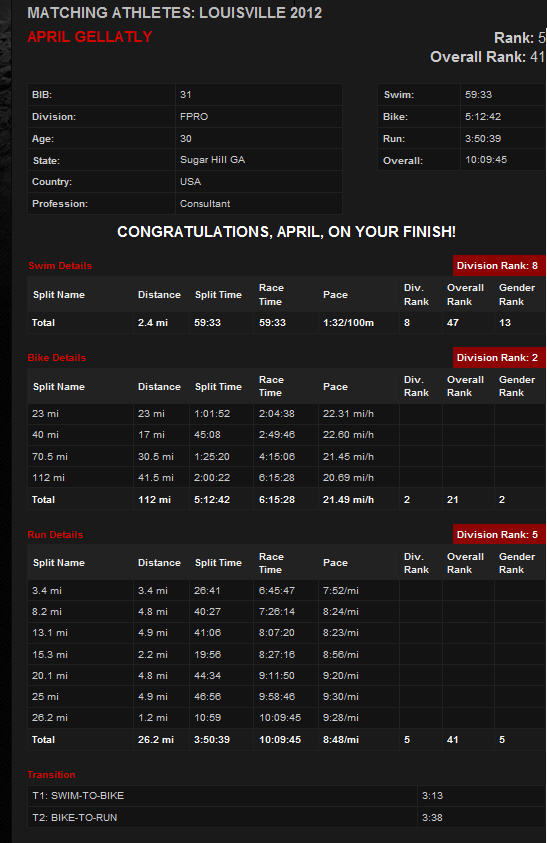Viewport: 547px width, 843px height.
Task: Click Country value USA
Action: tap(190, 182)
